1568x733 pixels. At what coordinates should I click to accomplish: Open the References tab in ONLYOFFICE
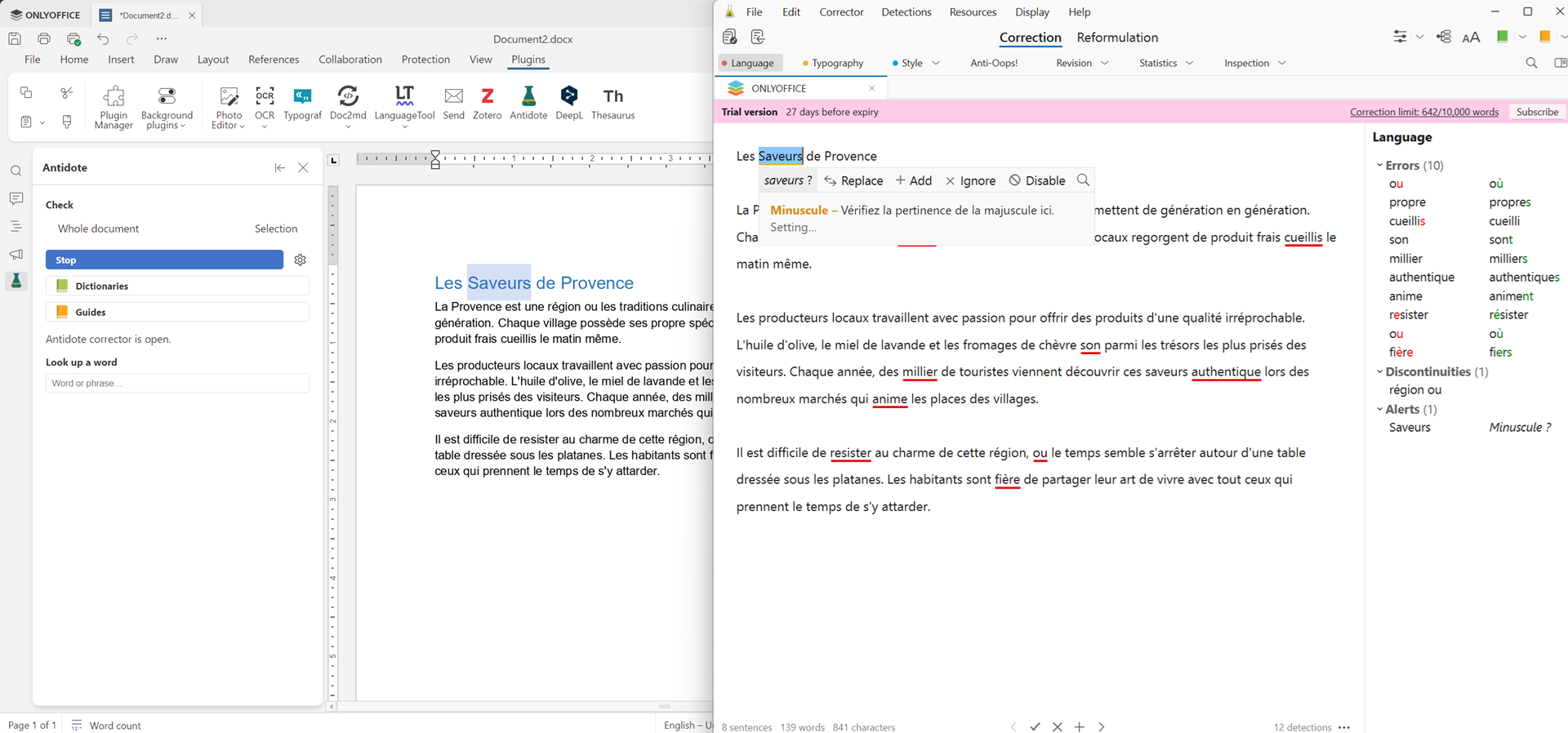pyautogui.click(x=274, y=60)
